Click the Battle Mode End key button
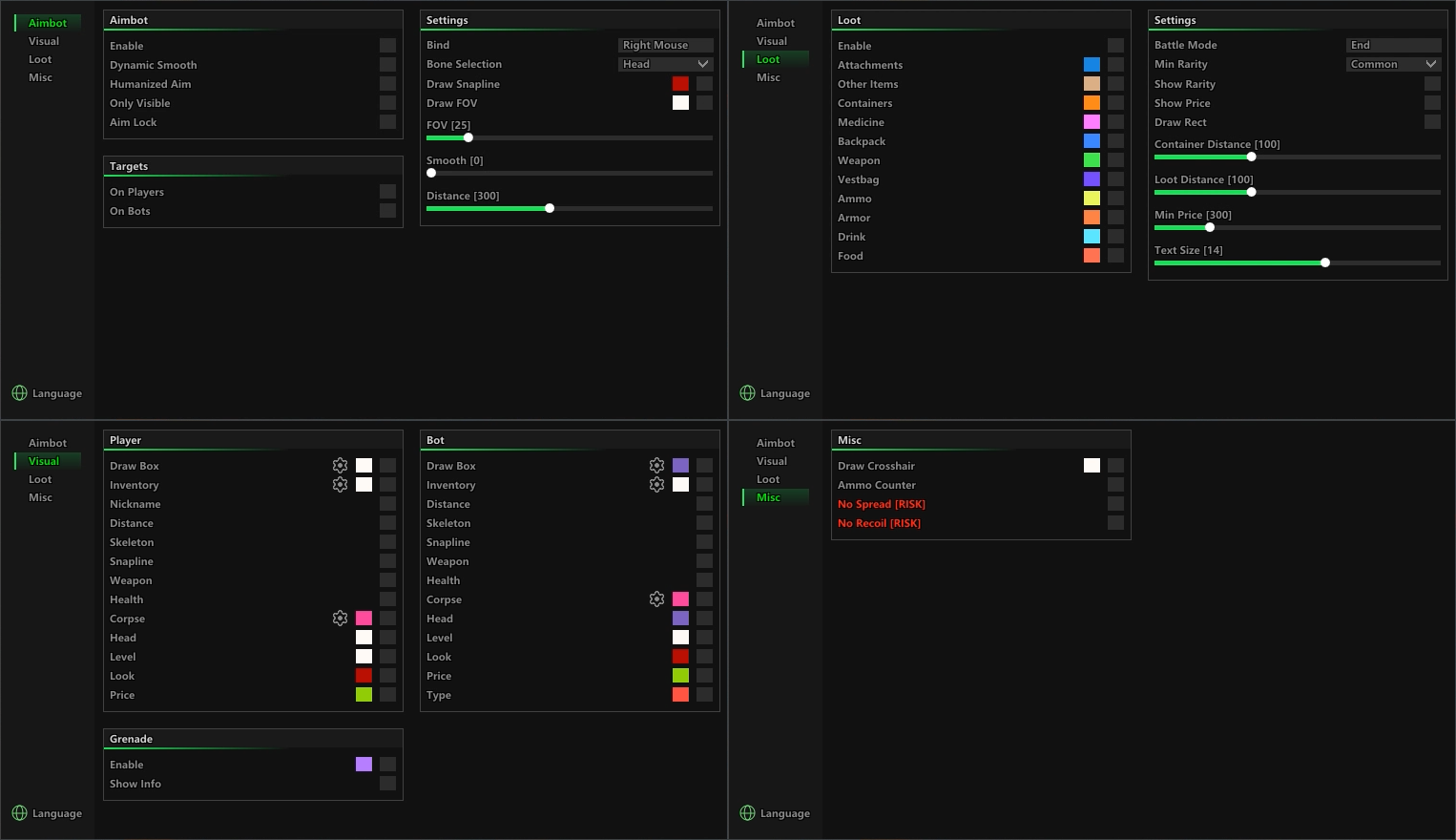Viewport: 1456px width, 840px height. (1394, 45)
